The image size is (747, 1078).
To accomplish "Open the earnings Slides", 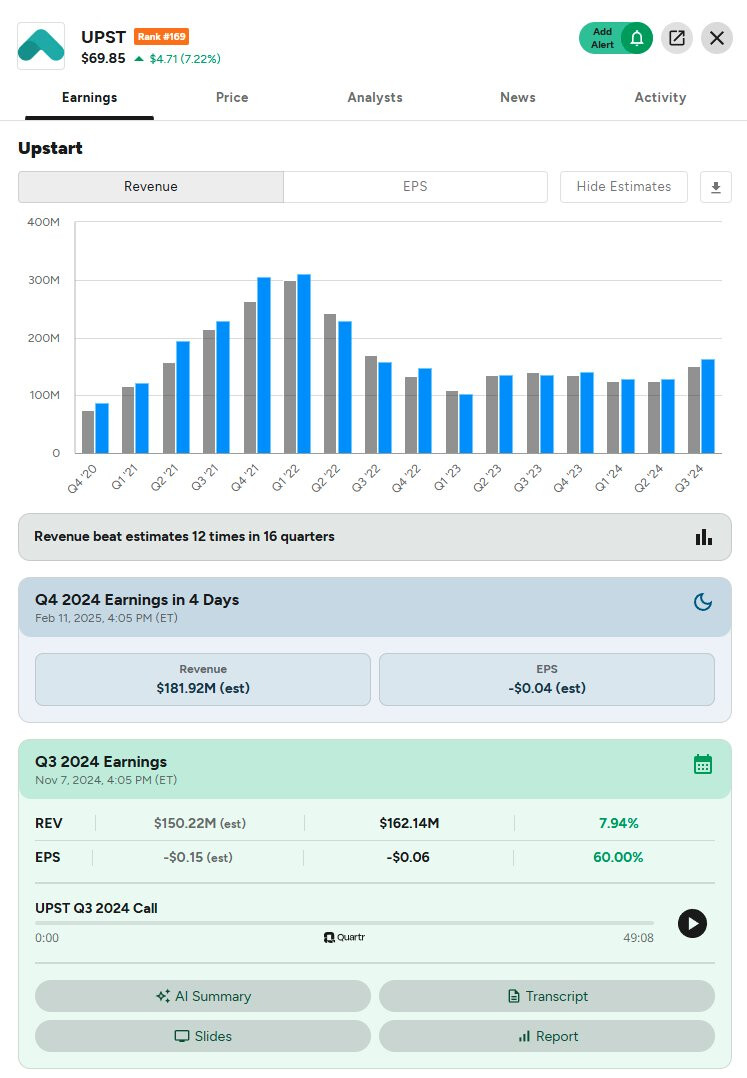I will coord(203,1036).
